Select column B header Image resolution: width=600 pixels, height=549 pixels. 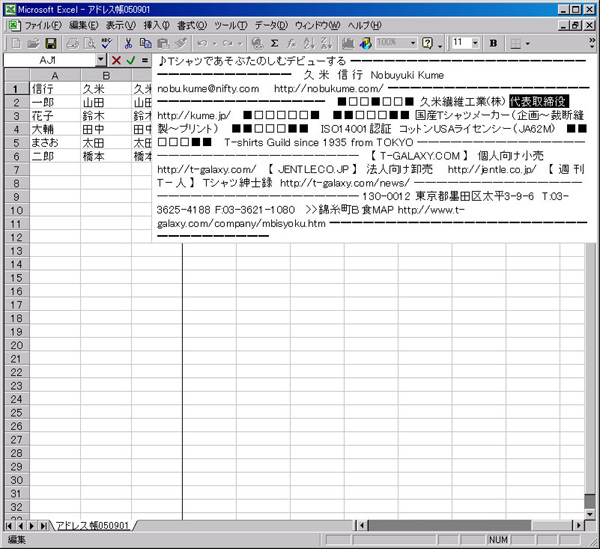[x=106, y=75]
